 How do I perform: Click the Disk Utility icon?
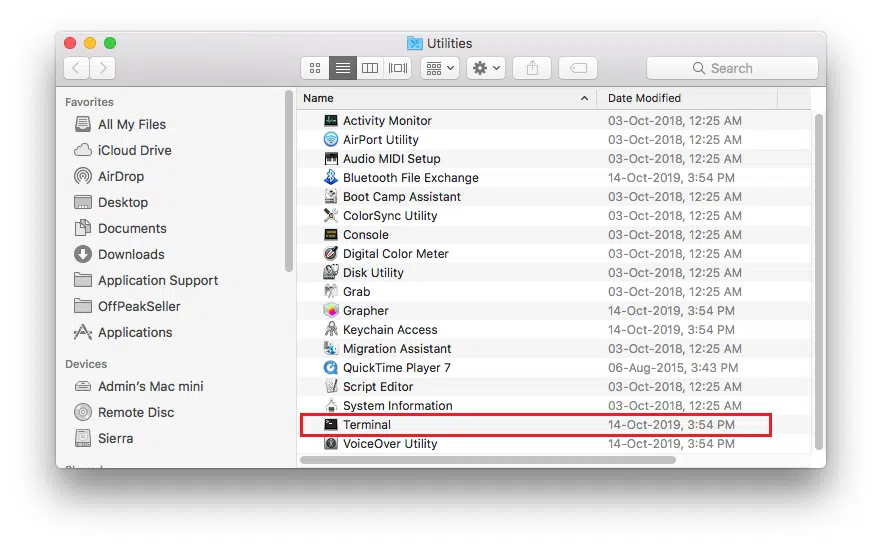coord(331,273)
